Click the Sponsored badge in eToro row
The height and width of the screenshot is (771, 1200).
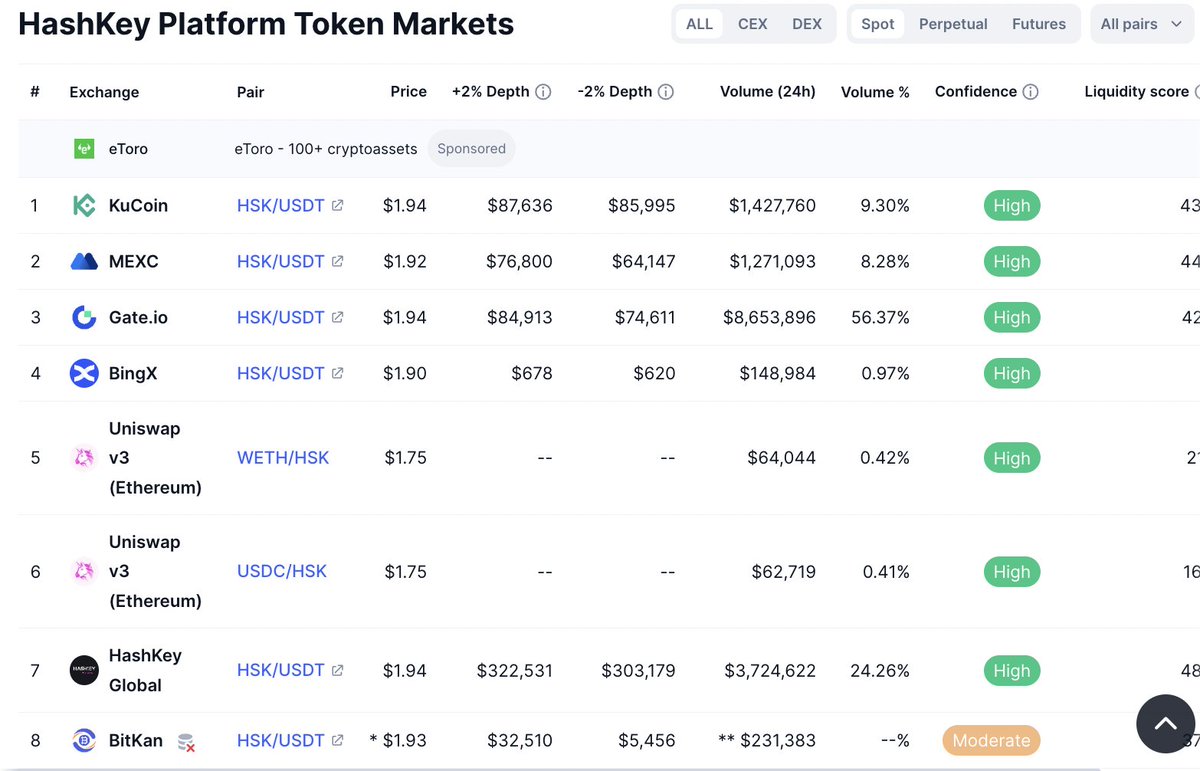pos(471,148)
